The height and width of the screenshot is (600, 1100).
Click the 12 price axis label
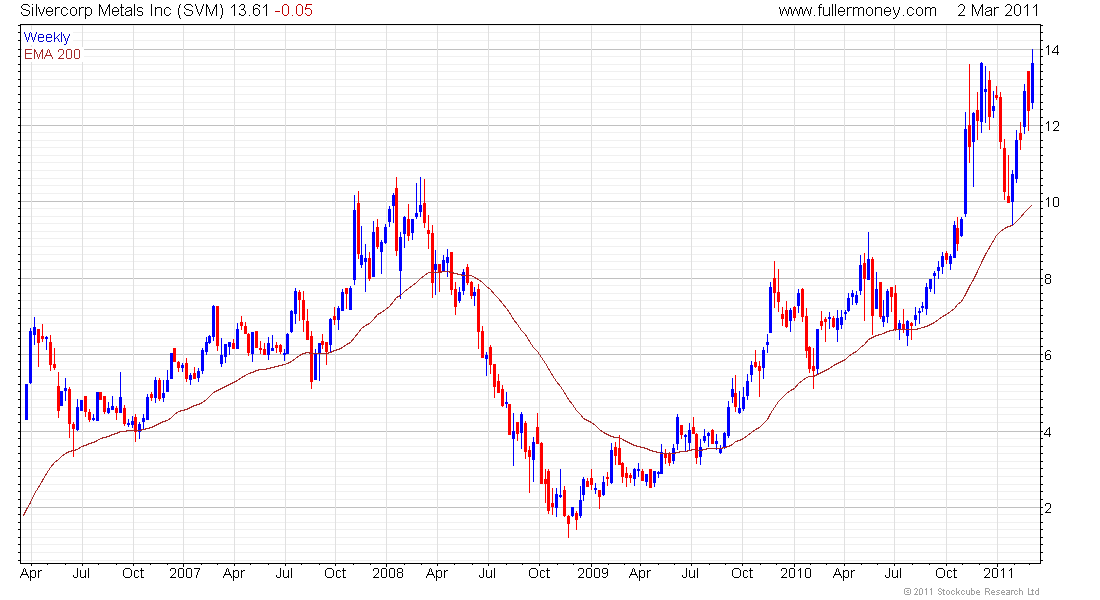click(1052, 126)
